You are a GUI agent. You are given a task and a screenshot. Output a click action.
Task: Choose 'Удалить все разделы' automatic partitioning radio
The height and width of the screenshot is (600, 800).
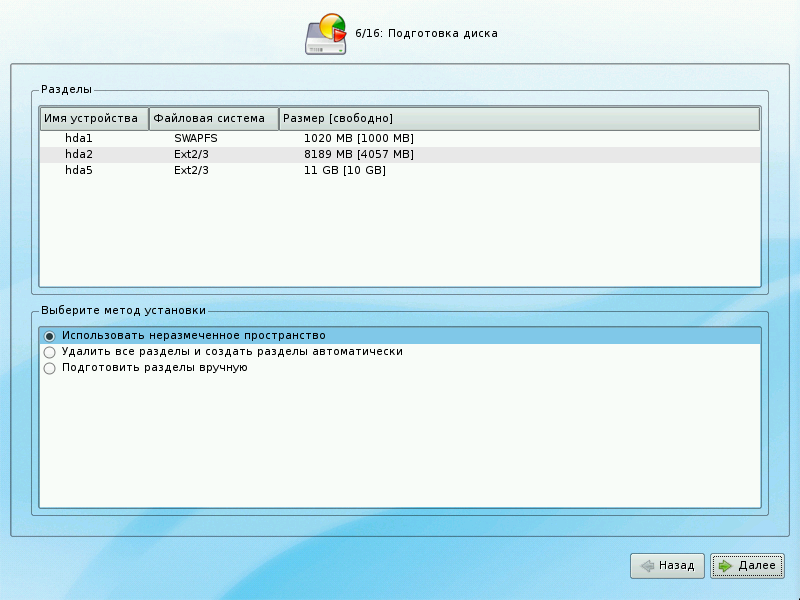tap(49, 352)
